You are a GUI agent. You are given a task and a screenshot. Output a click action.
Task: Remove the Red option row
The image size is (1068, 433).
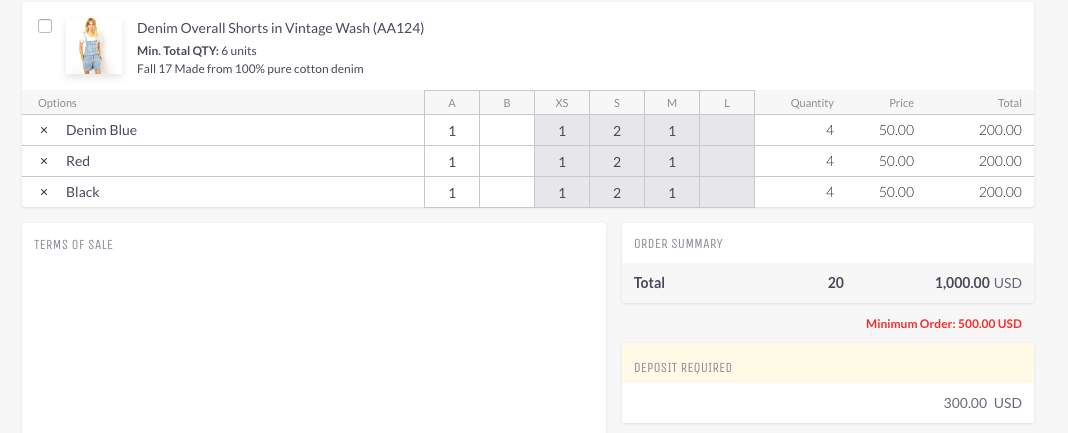pos(44,161)
